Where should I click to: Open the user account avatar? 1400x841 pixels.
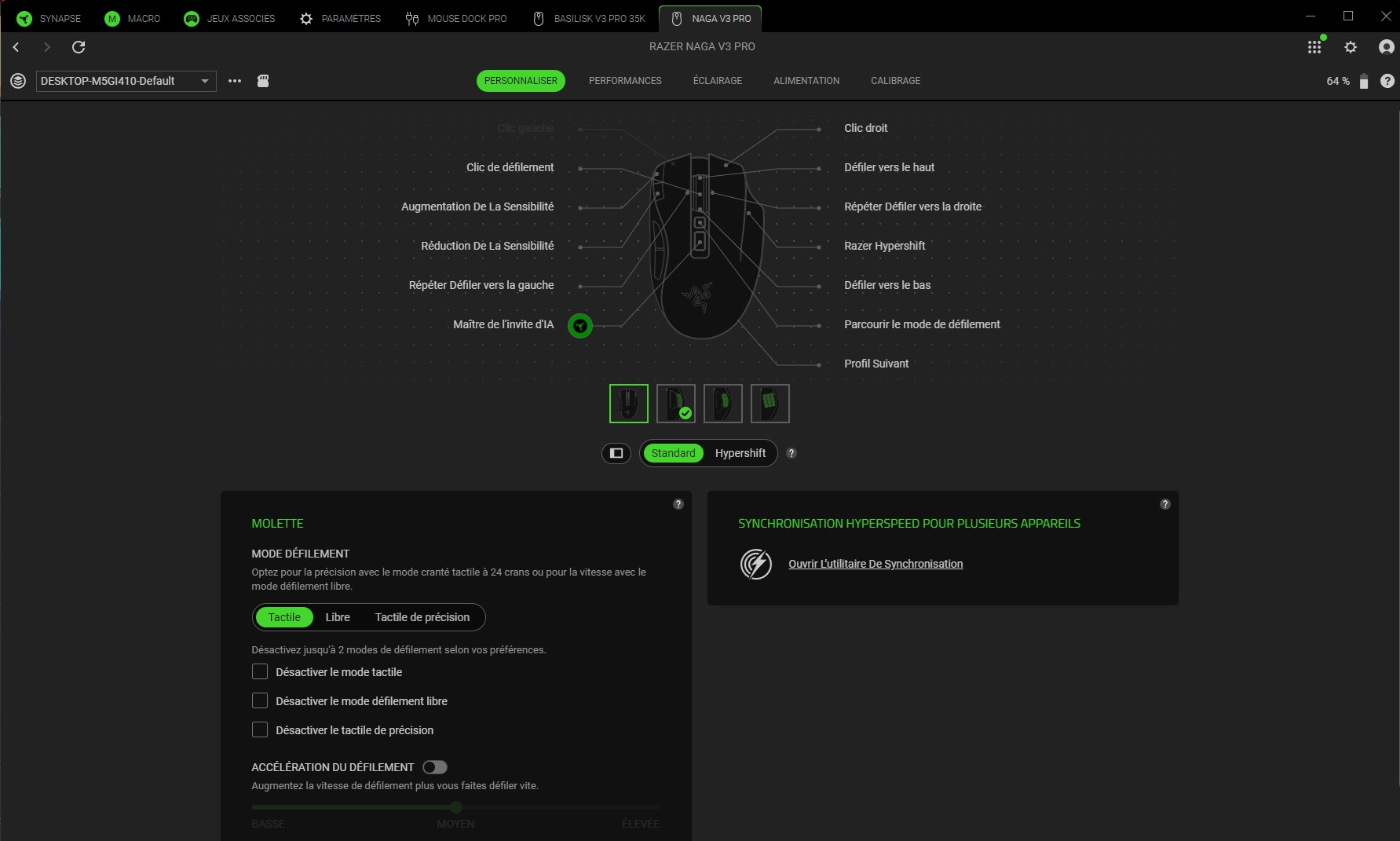(1387, 47)
